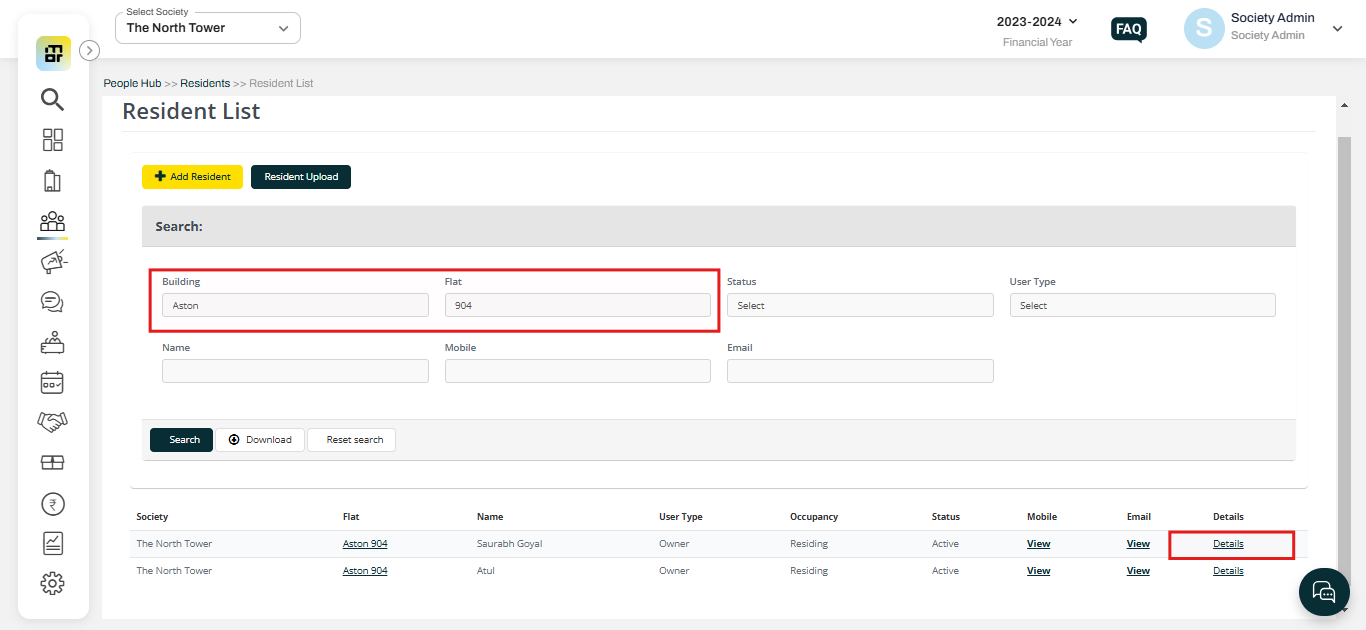Viewport: 1366px width, 630px height.
Task: Click the Resident Upload button
Action: pyautogui.click(x=301, y=177)
